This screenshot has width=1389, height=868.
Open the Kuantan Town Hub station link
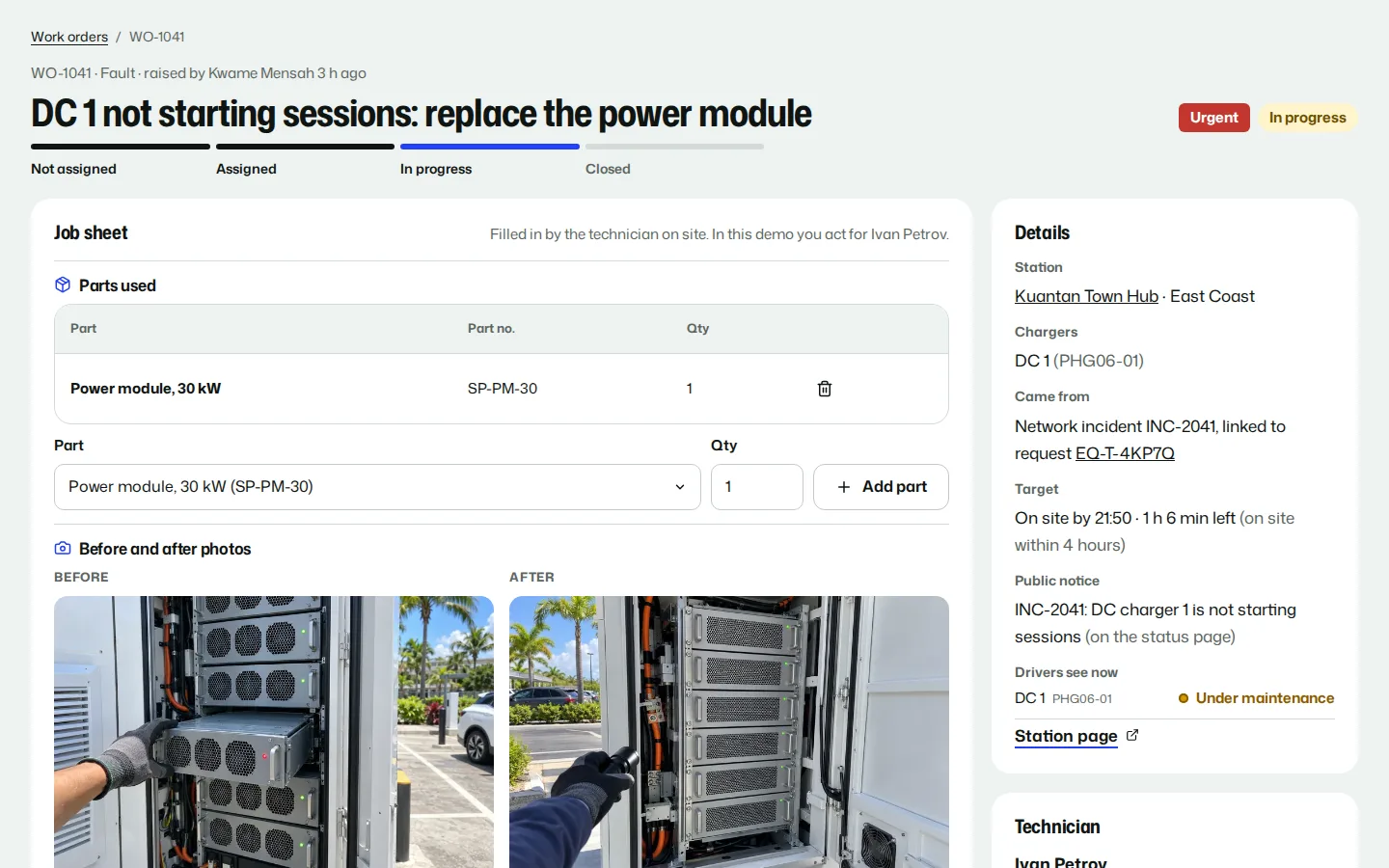(x=1086, y=296)
